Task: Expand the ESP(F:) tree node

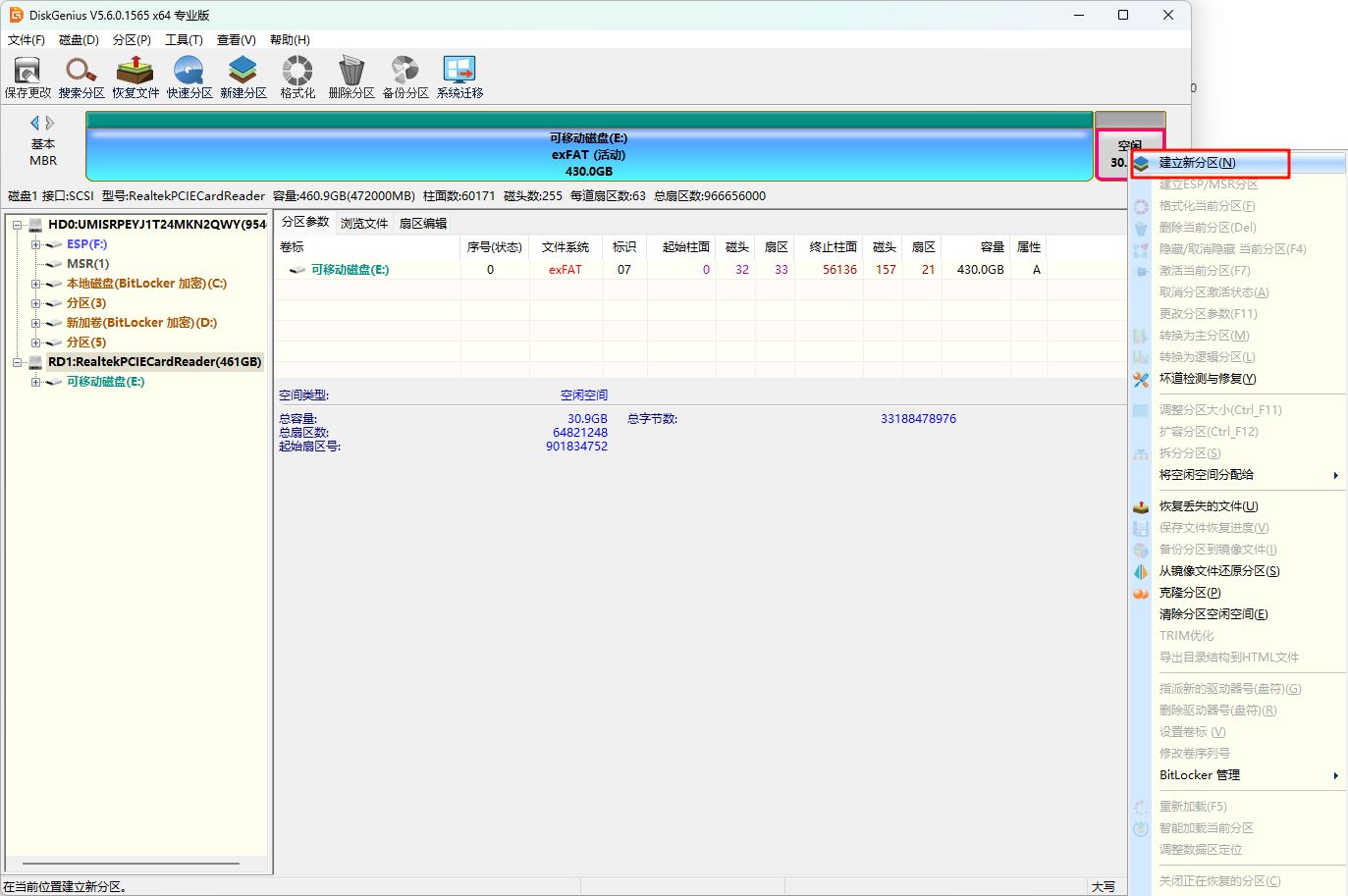Action: (35, 244)
